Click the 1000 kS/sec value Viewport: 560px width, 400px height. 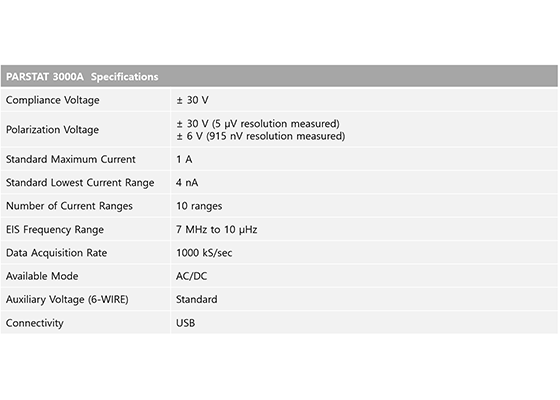[204, 253]
